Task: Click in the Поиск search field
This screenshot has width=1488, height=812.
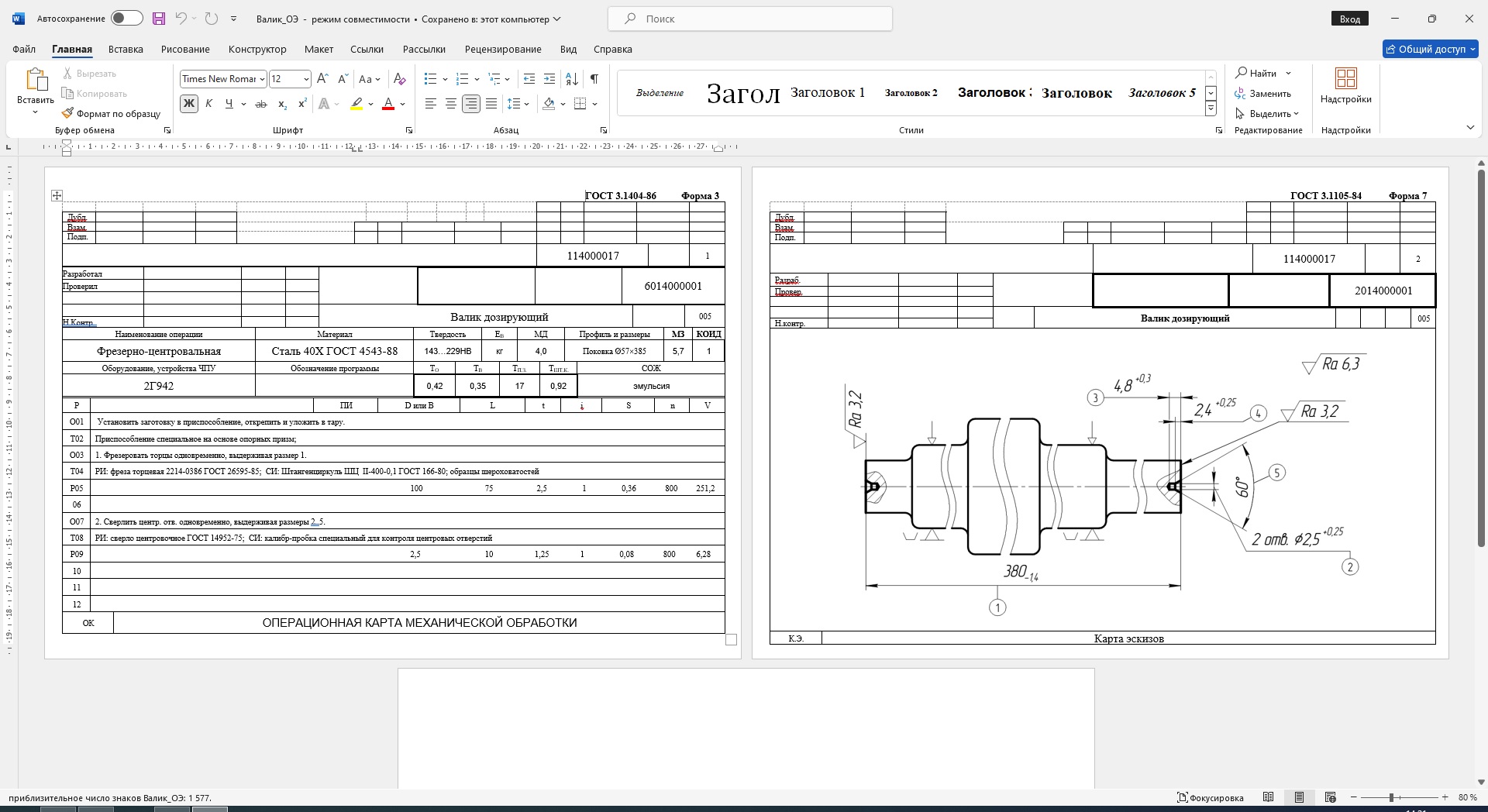Action: pos(749,19)
